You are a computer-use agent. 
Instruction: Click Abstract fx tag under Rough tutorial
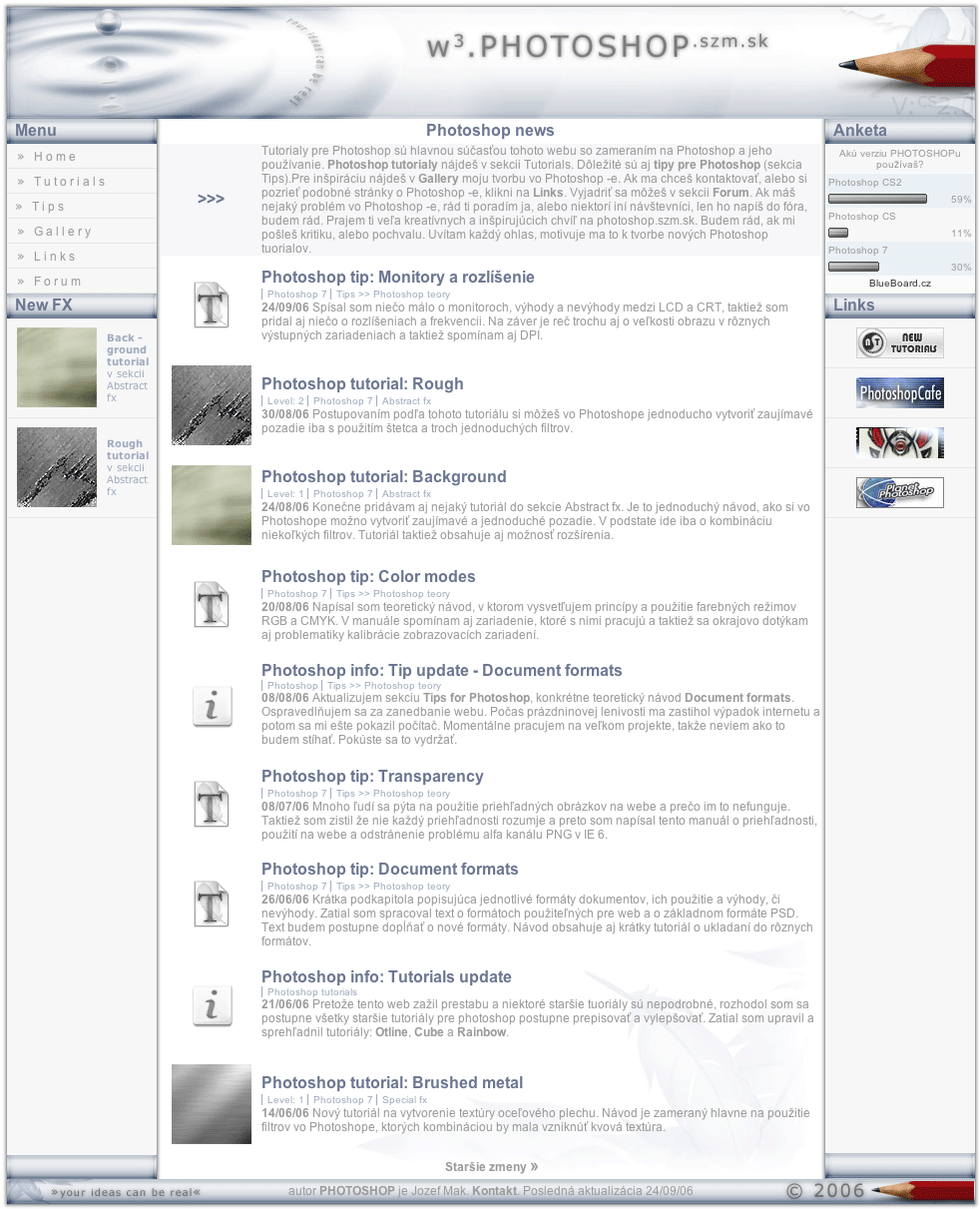point(406,401)
